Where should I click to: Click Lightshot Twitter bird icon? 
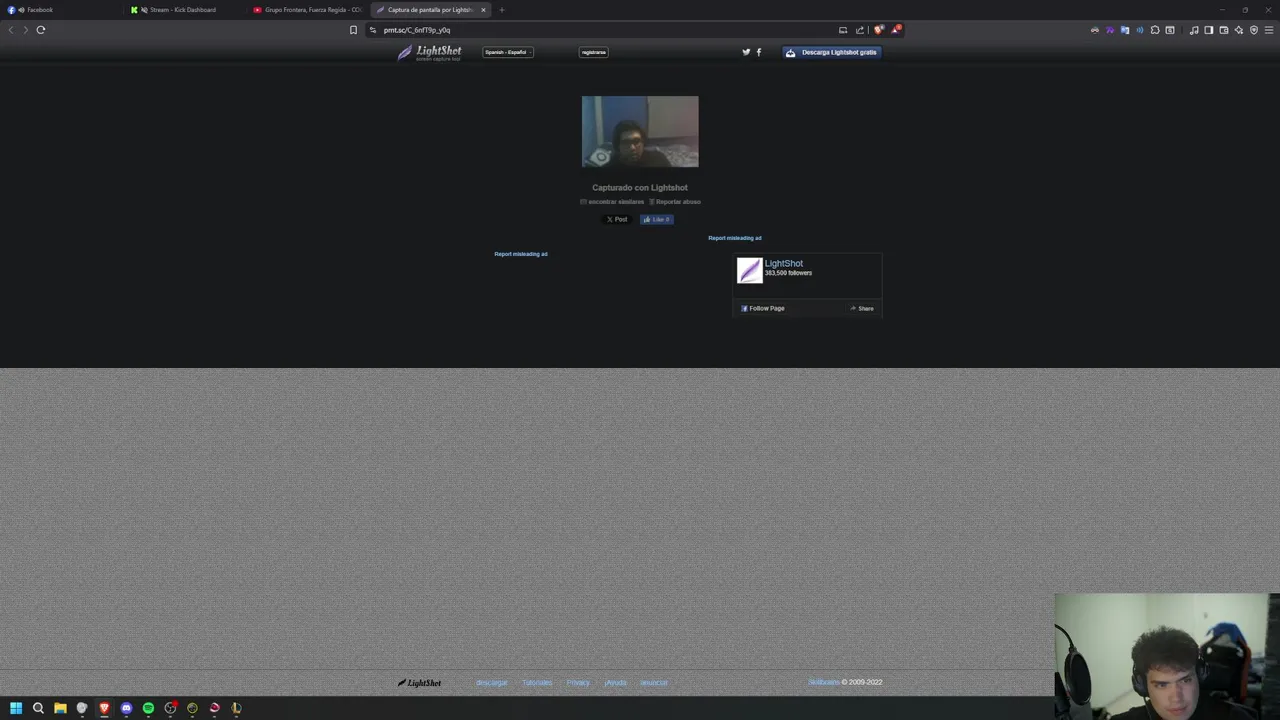click(x=746, y=52)
